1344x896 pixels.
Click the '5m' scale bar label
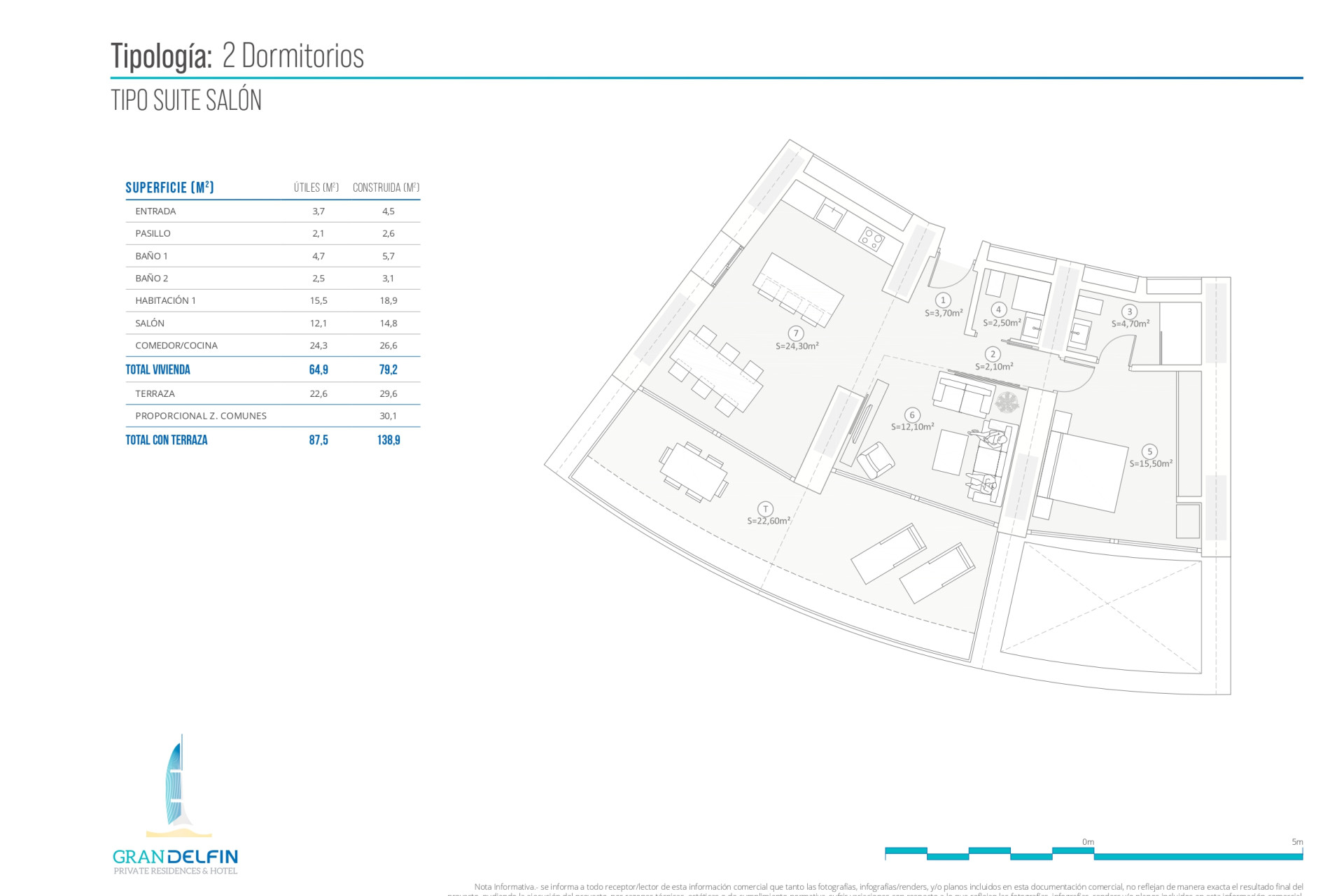(1297, 842)
